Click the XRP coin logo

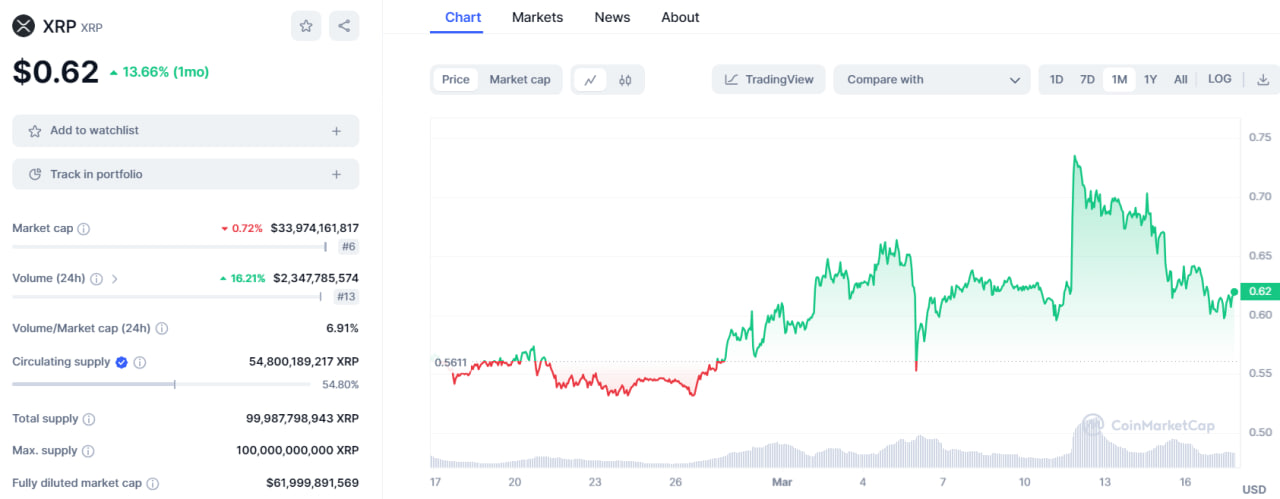click(23, 26)
